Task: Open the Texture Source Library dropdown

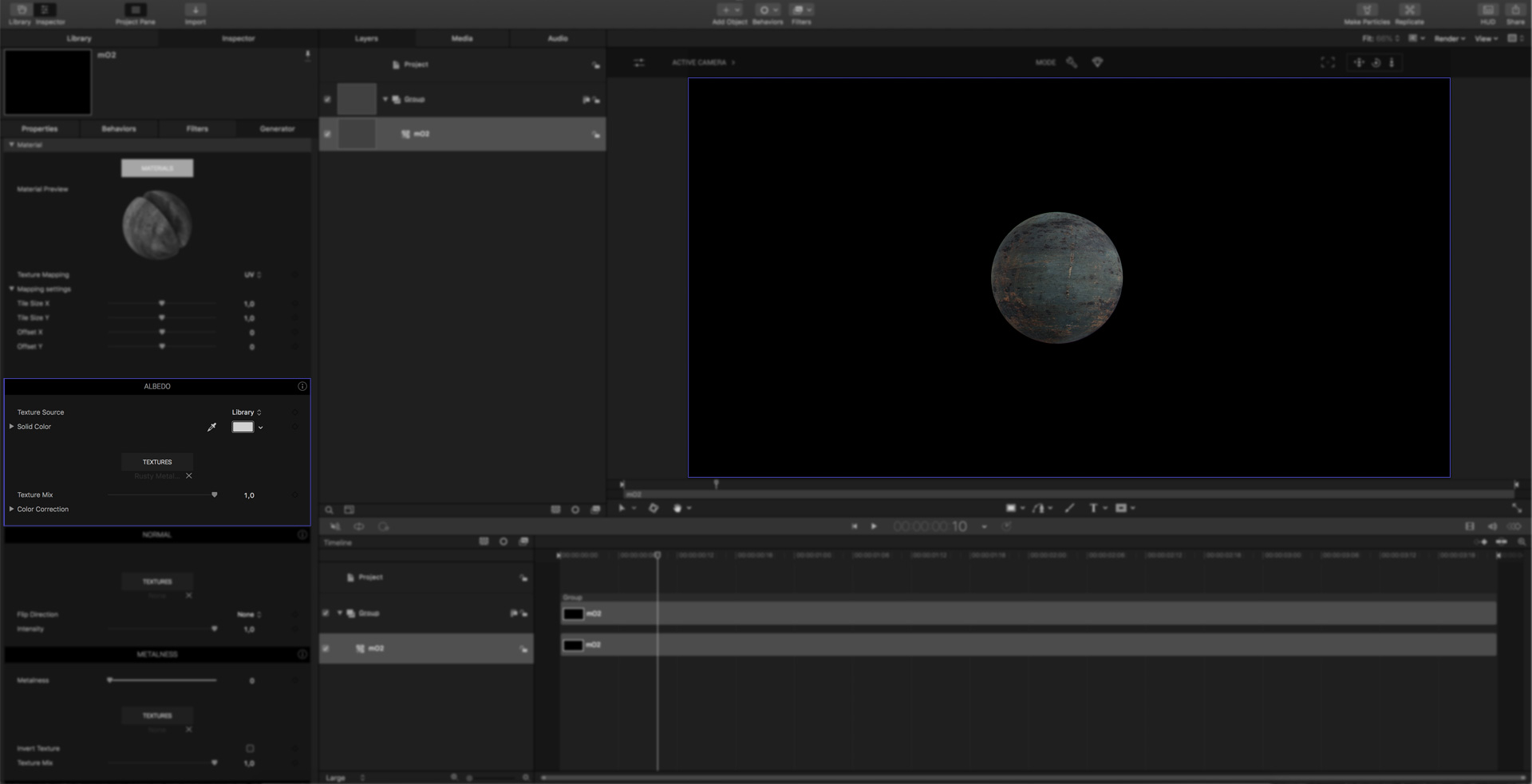Action: pyautogui.click(x=247, y=412)
